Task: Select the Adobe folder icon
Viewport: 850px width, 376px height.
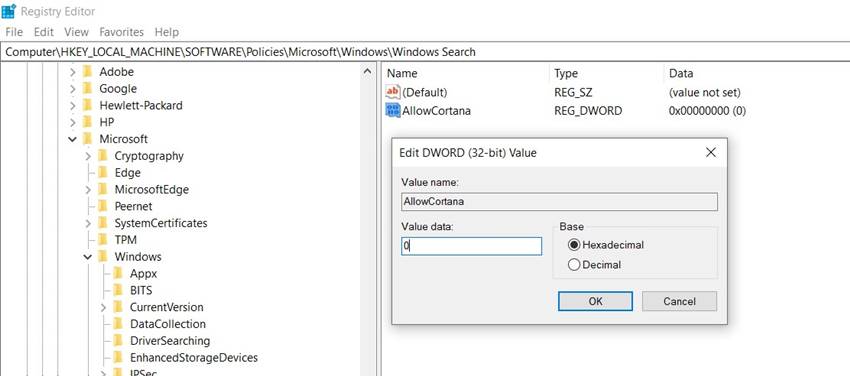Action: [87, 72]
